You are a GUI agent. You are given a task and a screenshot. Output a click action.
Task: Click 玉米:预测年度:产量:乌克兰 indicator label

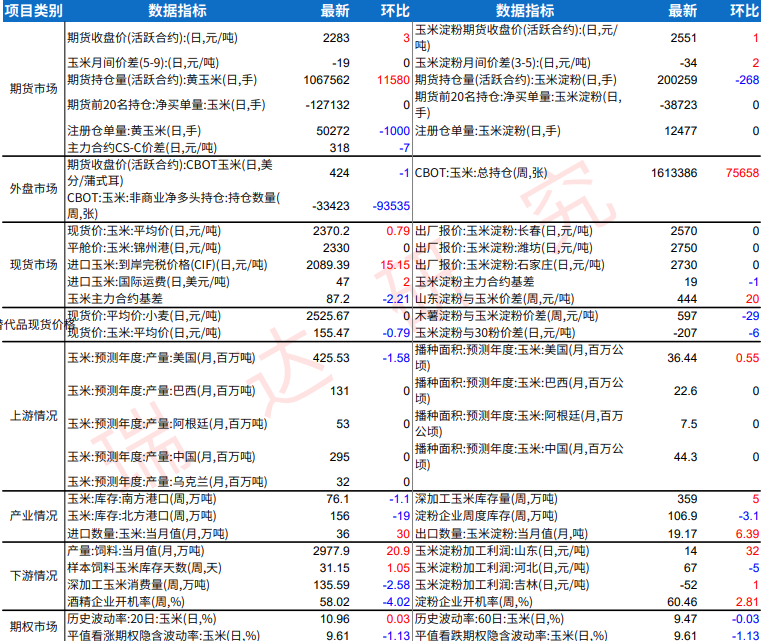click(x=167, y=482)
